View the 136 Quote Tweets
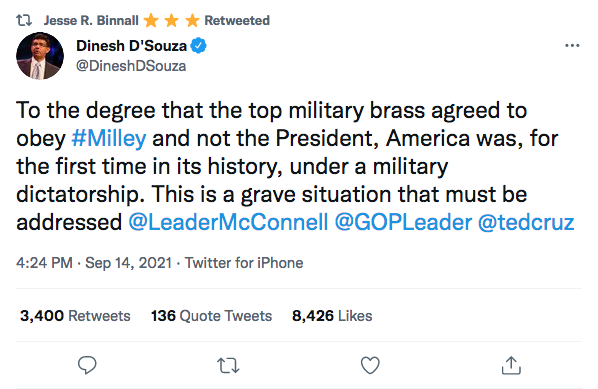The image size is (598, 389). click(x=211, y=316)
